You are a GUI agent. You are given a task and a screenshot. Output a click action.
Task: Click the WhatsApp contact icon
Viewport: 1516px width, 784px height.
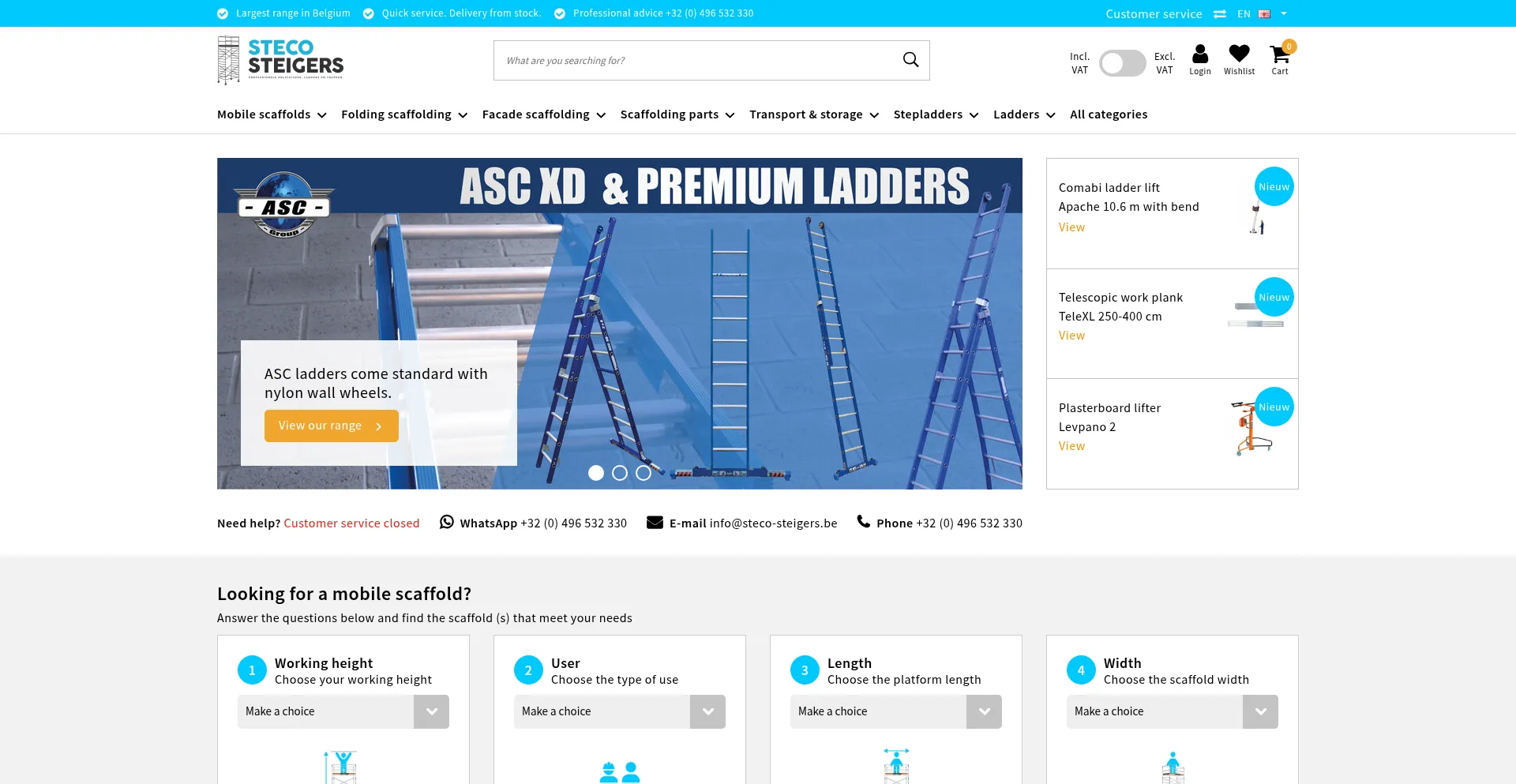[x=447, y=522]
